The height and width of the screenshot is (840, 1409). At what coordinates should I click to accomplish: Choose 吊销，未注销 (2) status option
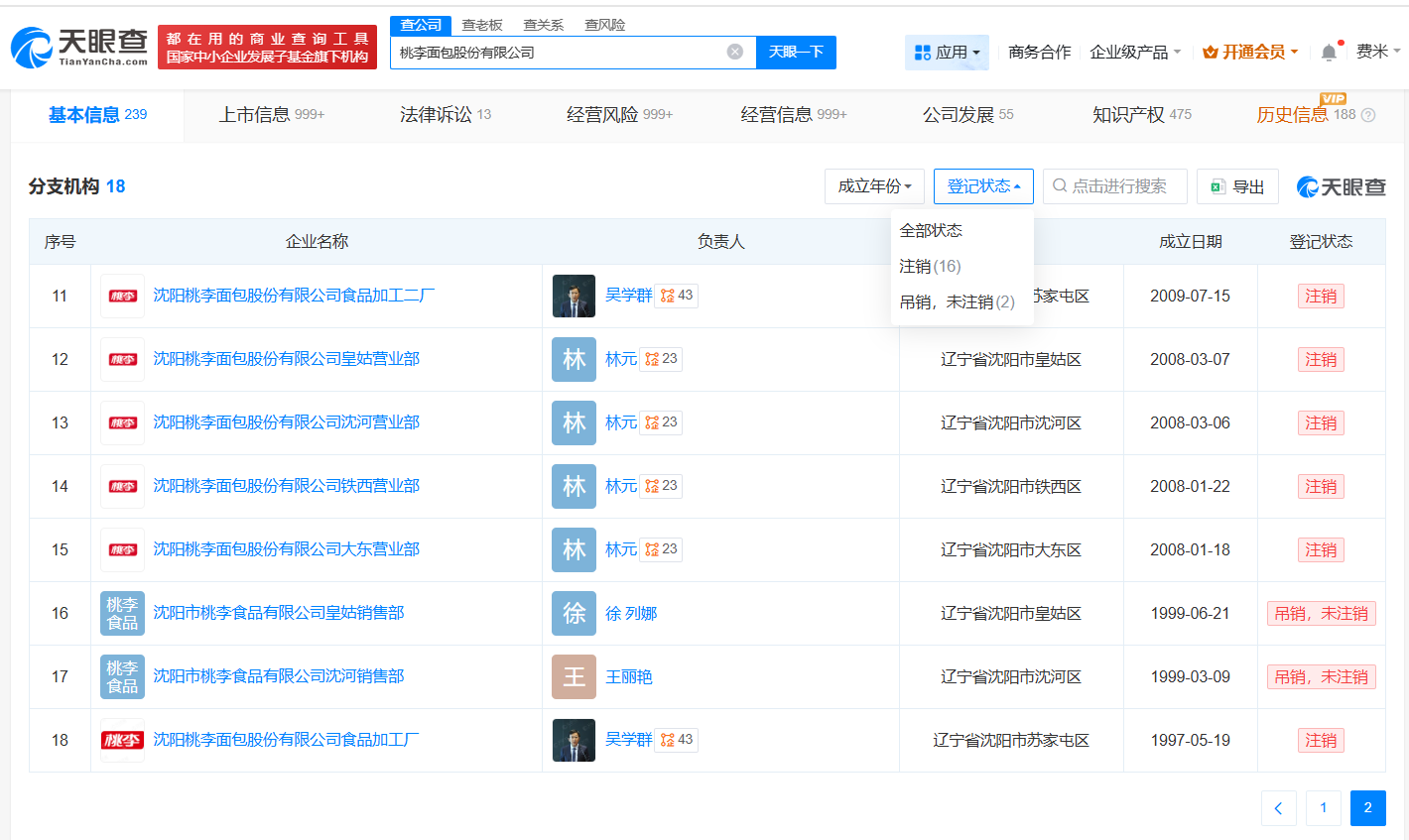957,301
